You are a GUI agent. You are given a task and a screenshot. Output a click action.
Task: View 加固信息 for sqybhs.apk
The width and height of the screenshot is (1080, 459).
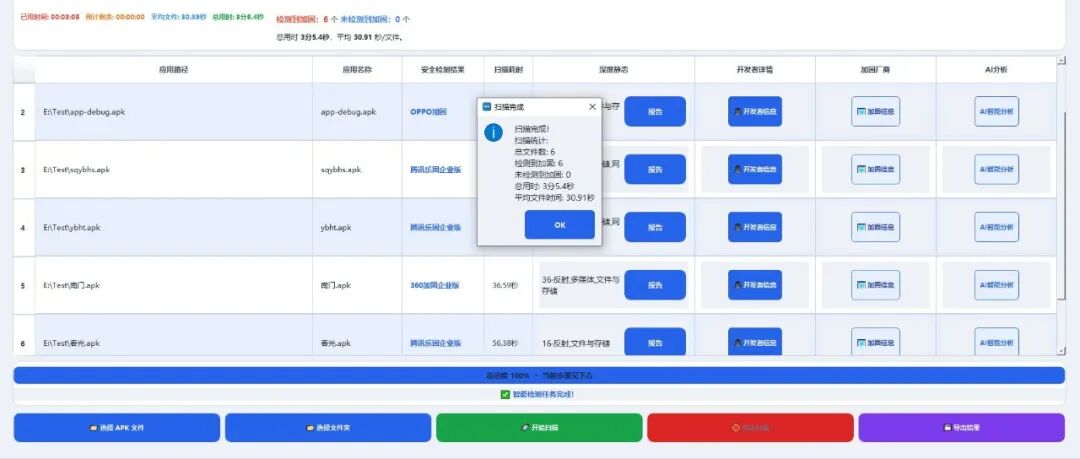coord(875,170)
